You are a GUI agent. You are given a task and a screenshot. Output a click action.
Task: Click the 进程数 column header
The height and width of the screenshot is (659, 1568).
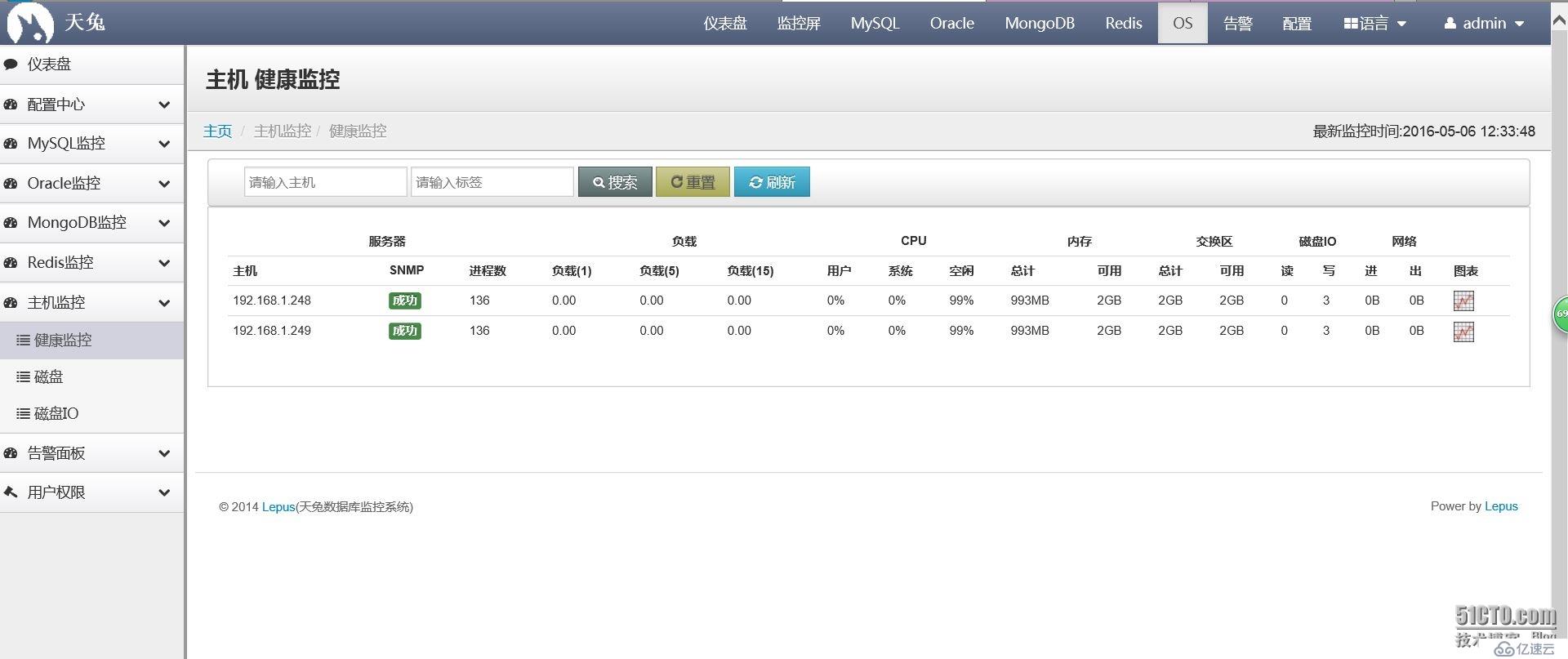488,271
